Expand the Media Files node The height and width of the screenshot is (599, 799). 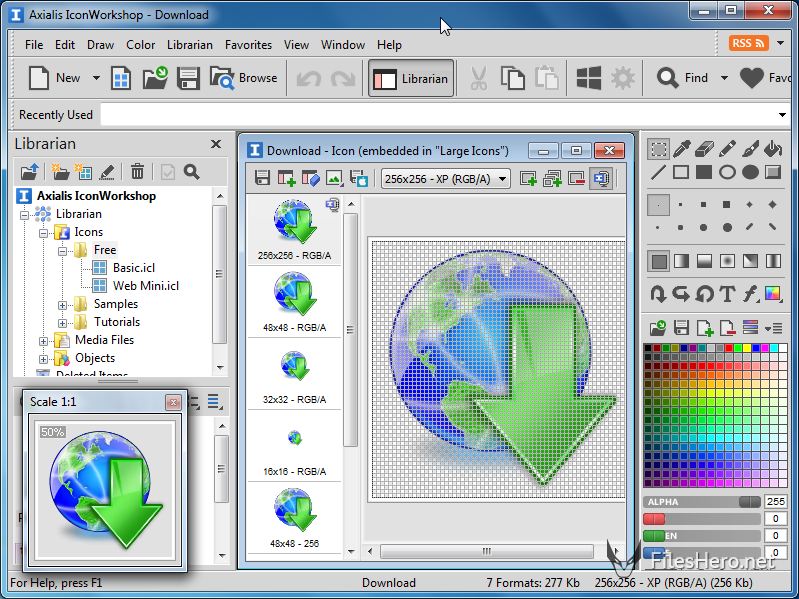click(43, 341)
